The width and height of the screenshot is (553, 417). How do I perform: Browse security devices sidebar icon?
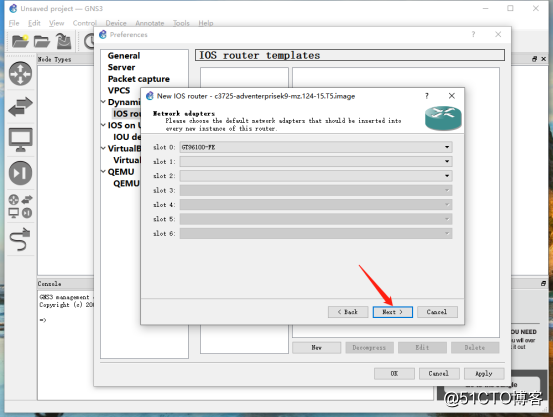pyautogui.click(x=20, y=173)
